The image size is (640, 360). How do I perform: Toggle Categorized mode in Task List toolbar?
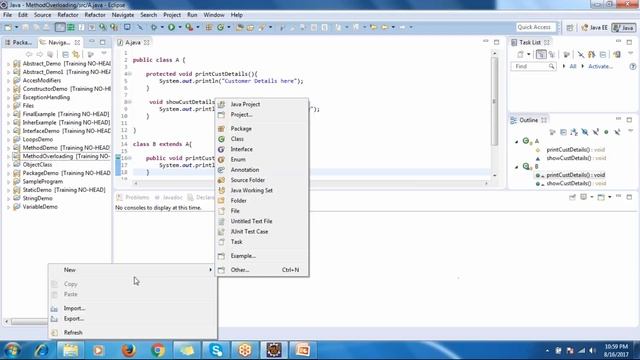(541, 54)
